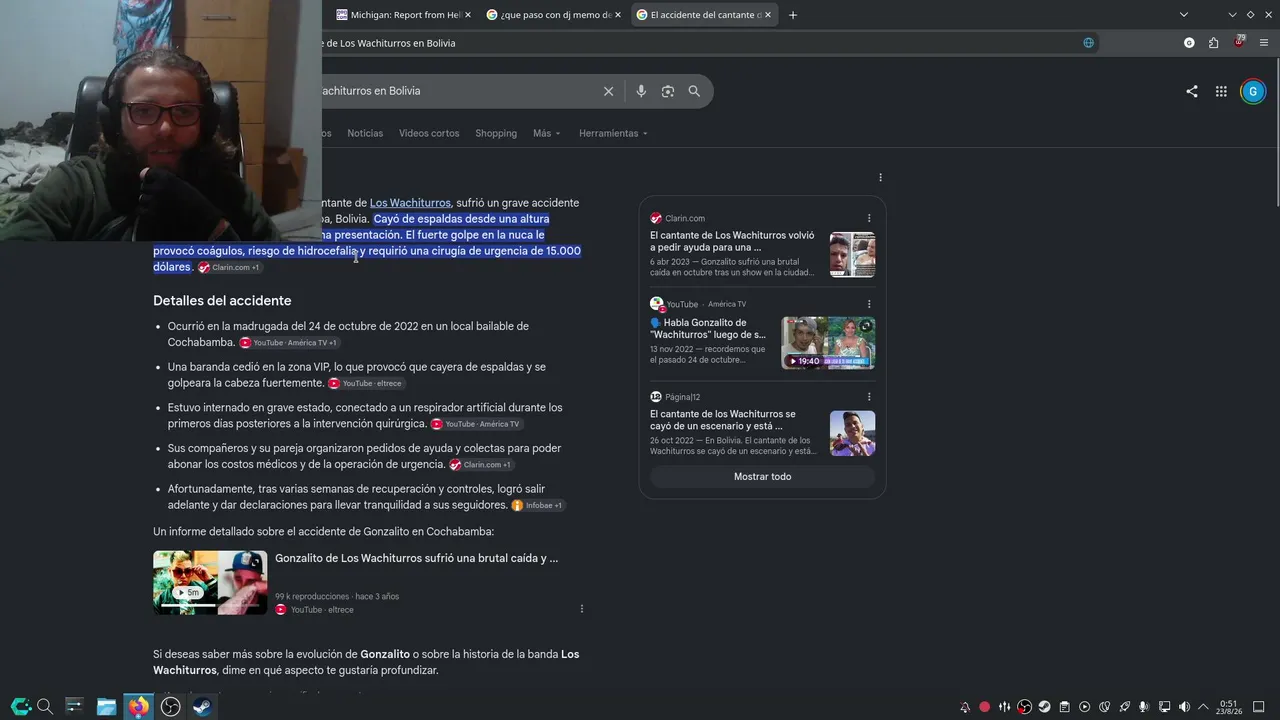
Task: Open the application launcher in the taskbar
Action: click(20, 706)
